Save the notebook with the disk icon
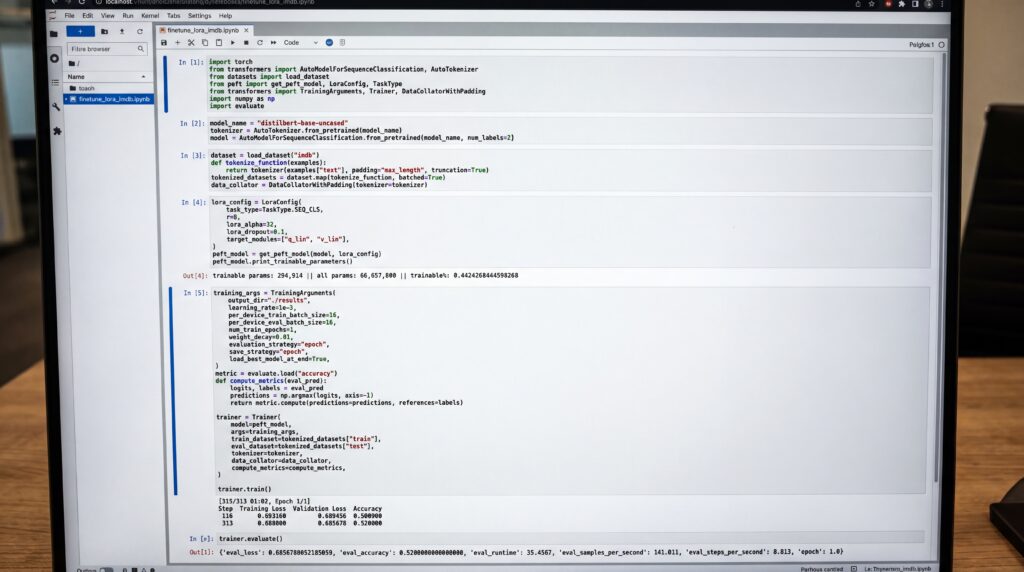The width and height of the screenshot is (1024, 572). point(164,42)
